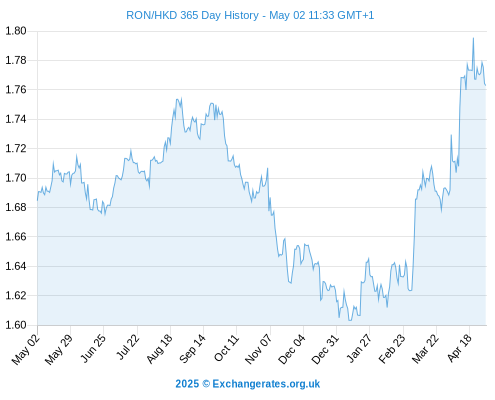Select the Dec 04 axis label
495x400 pixels.
click(x=291, y=349)
